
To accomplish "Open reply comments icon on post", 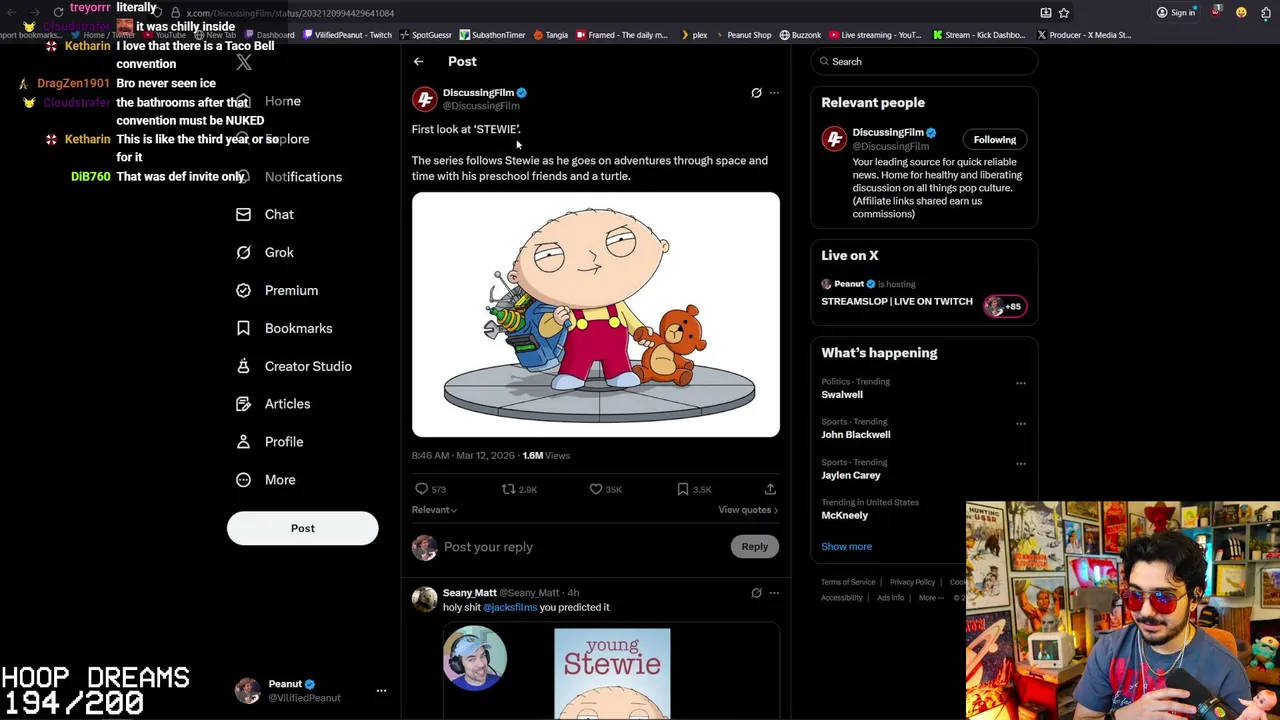I will pyautogui.click(x=422, y=489).
